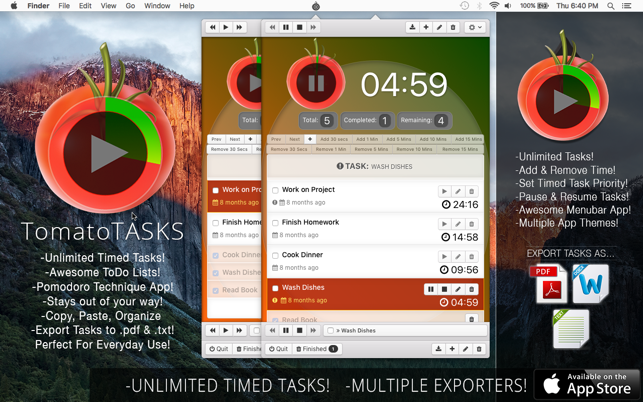Click the trash icon in front window's bottom bar
Image resolution: width=643 pixels, height=402 pixels.
tap(479, 349)
